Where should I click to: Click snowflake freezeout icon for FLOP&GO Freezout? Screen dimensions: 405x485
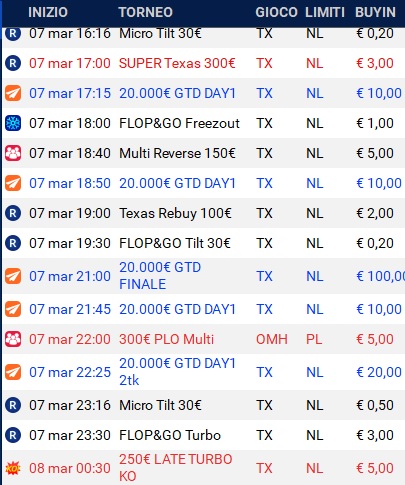click(x=13, y=123)
